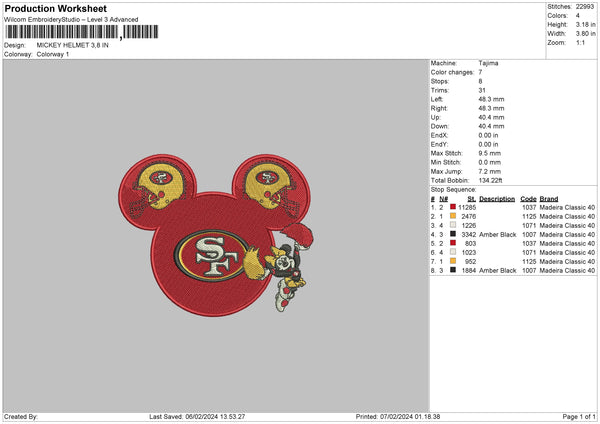Click the right ear helmet embroidery

pos(271,189)
